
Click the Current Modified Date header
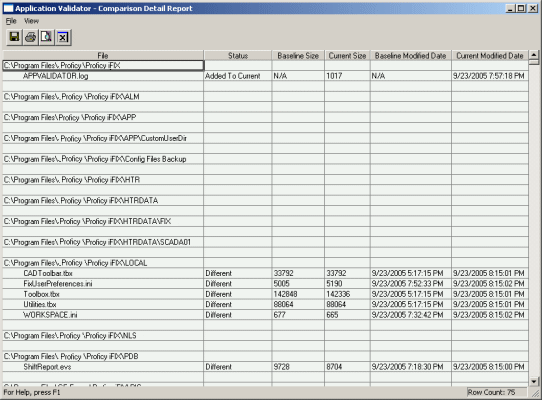click(x=490, y=56)
